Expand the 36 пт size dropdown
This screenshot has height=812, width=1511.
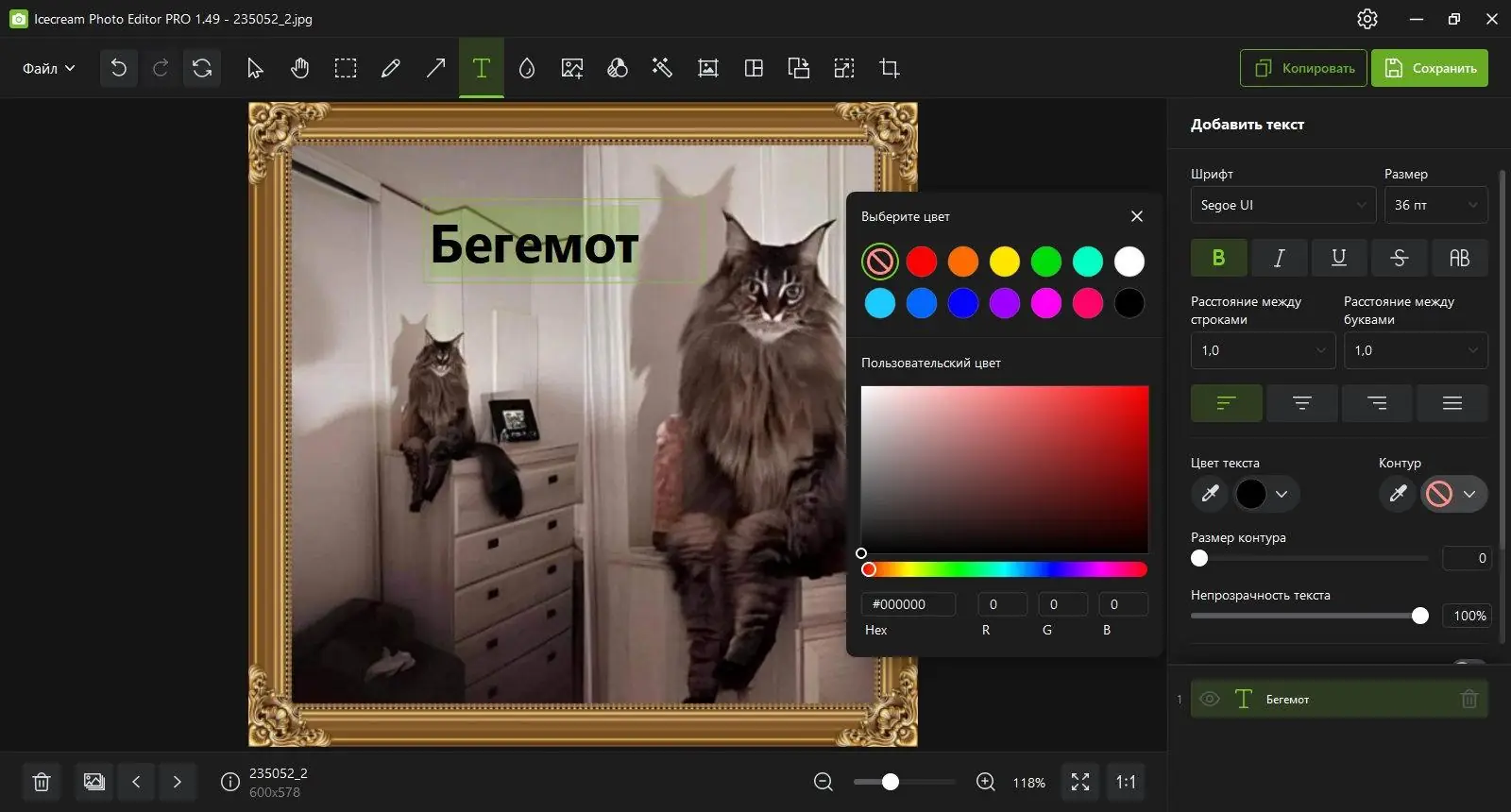click(1435, 205)
